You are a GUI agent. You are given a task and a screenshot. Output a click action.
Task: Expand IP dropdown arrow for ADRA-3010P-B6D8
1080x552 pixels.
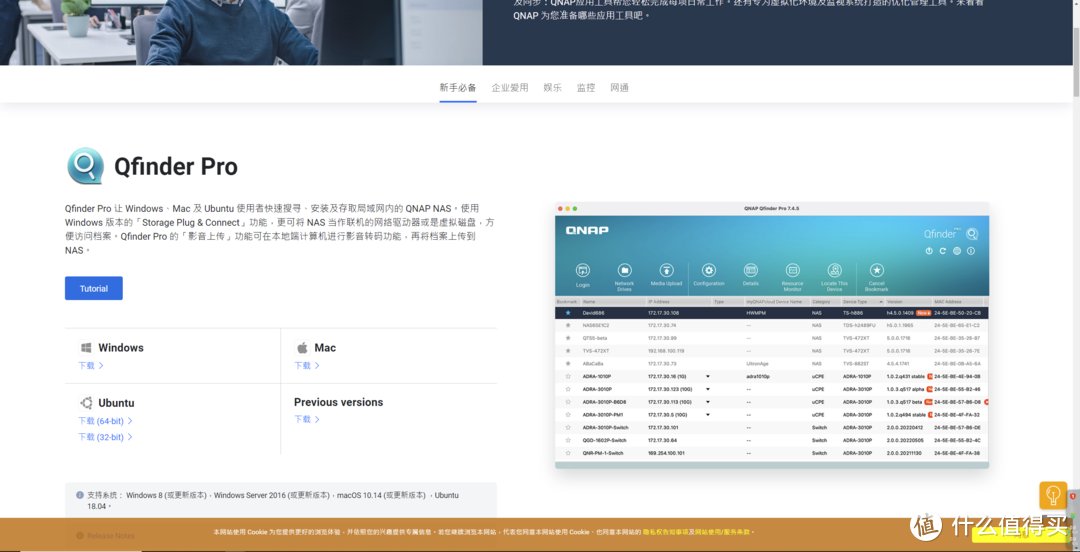[707, 402]
